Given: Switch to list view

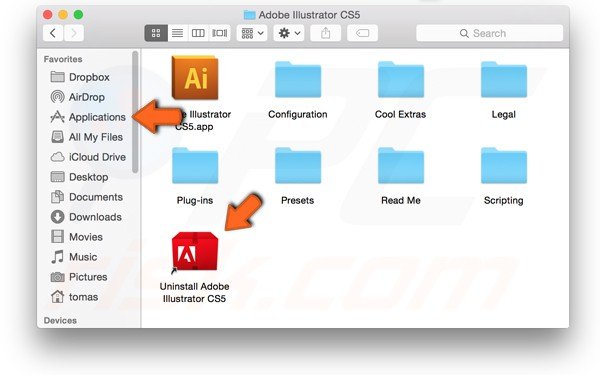Looking at the screenshot, I should pos(178,33).
